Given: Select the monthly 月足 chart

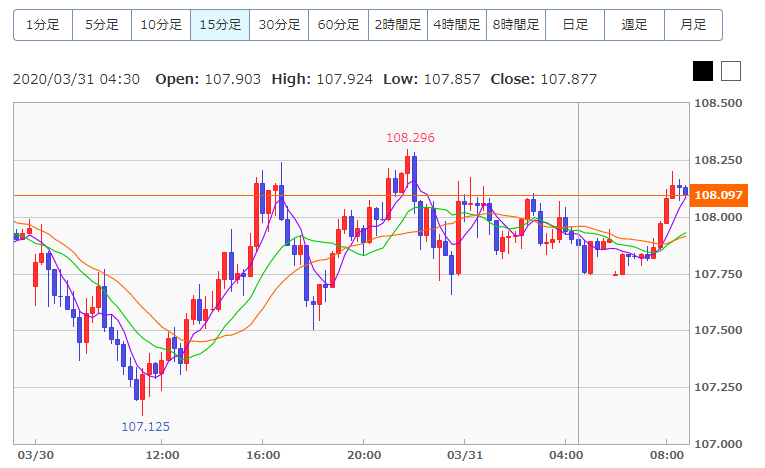Looking at the screenshot, I should (x=693, y=25).
